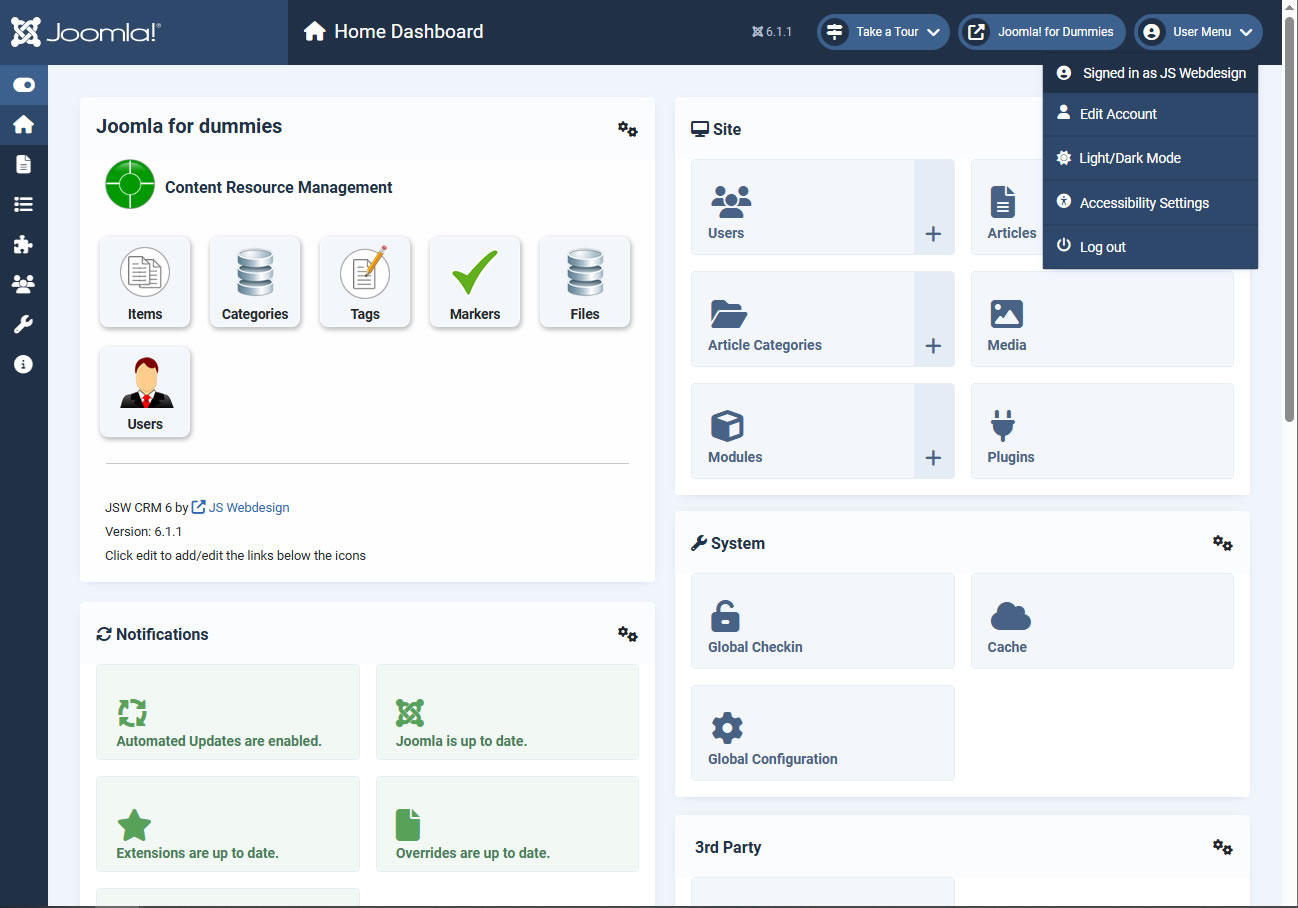Viewport: 1298px width, 908px height.
Task: Open the Global Configuration tile
Action: [x=823, y=733]
